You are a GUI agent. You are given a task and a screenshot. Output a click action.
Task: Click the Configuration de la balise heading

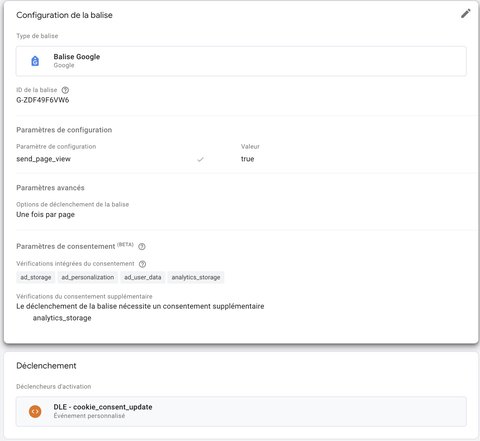pos(64,15)
